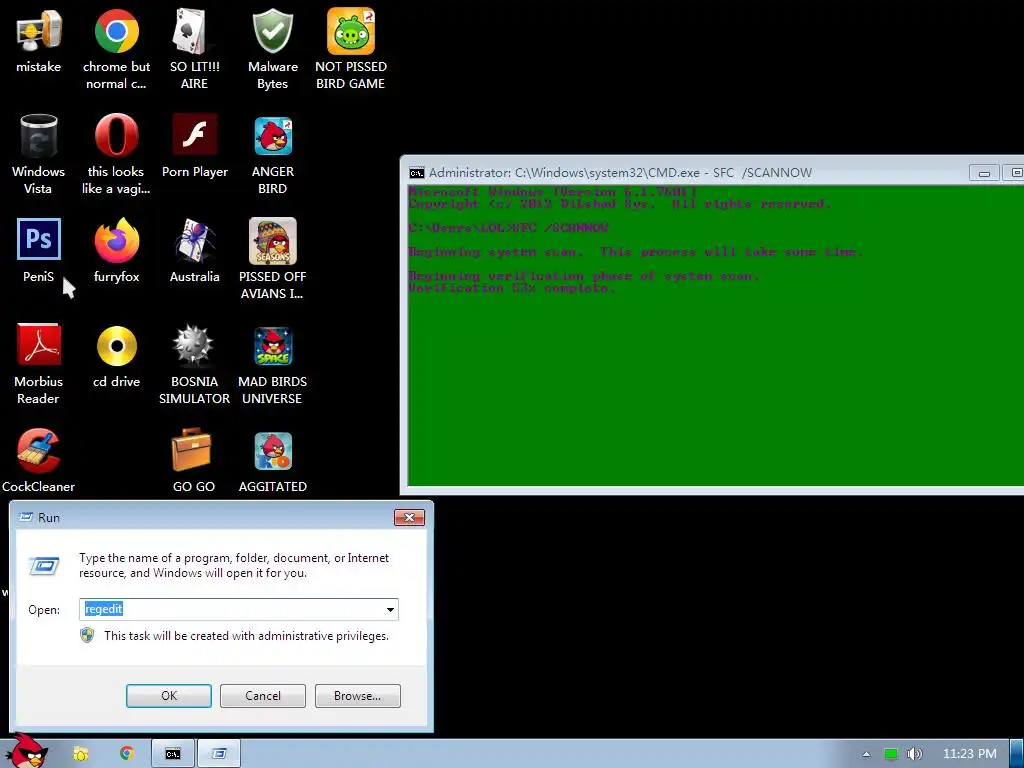The image size is (1024, 768).
Task: Click the Show desktop strip
Action: coord(1017,754)
